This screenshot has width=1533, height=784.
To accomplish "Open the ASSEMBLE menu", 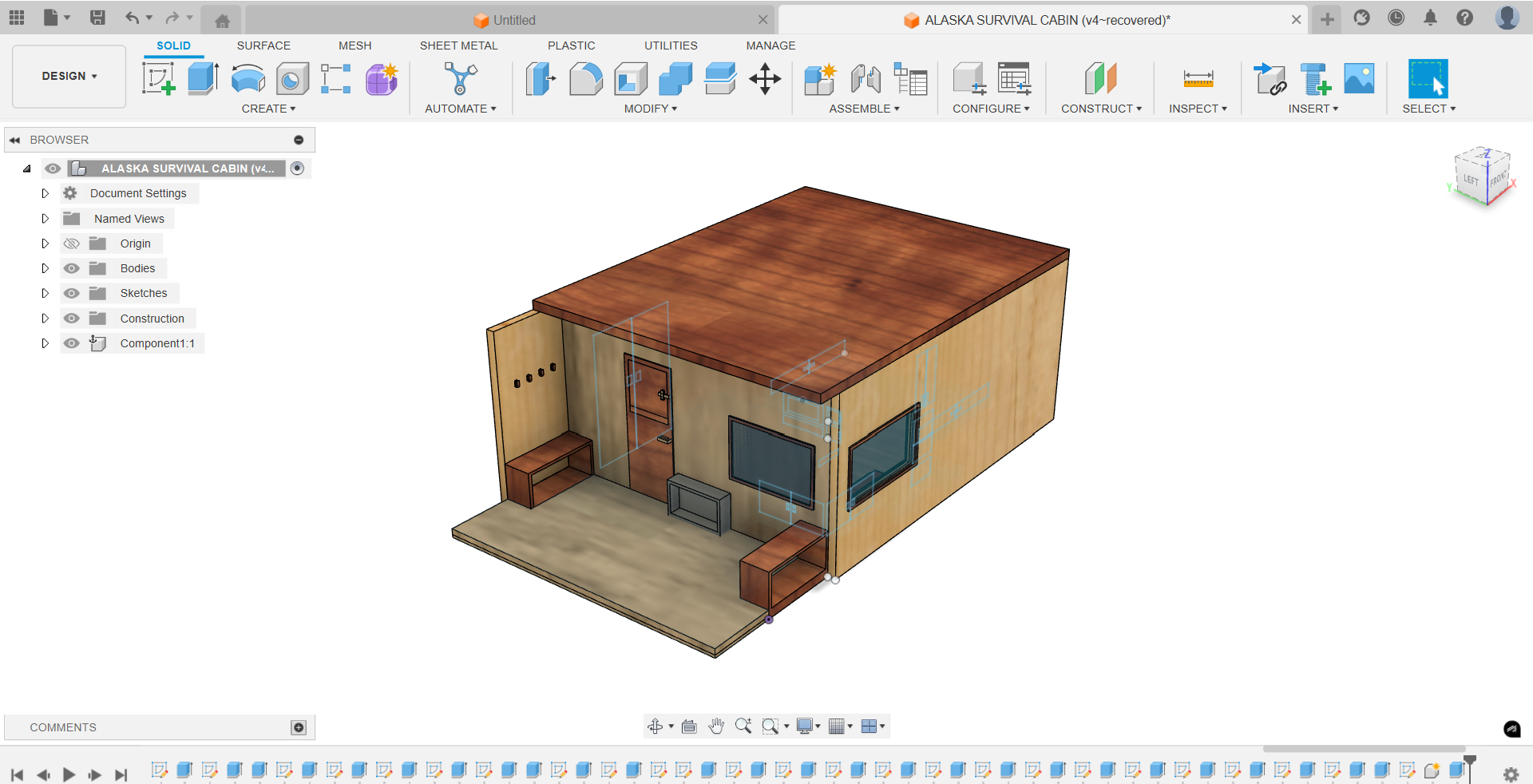I will [864, 109].
